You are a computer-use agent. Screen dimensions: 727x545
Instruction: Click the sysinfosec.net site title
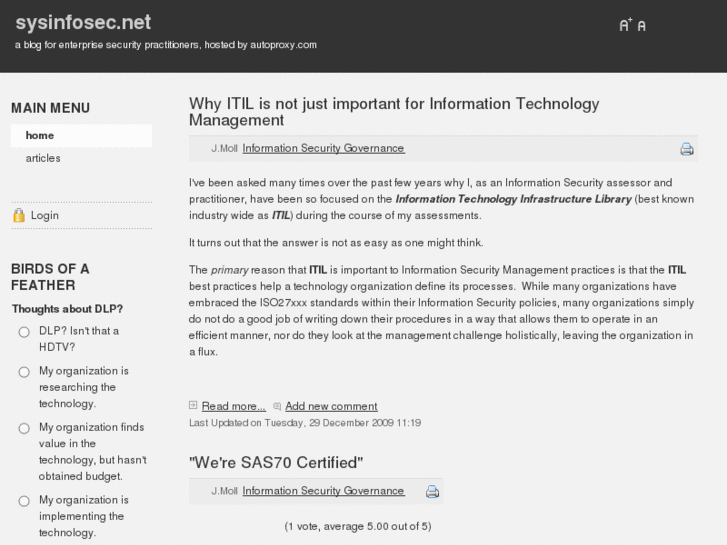pos(83,22)
